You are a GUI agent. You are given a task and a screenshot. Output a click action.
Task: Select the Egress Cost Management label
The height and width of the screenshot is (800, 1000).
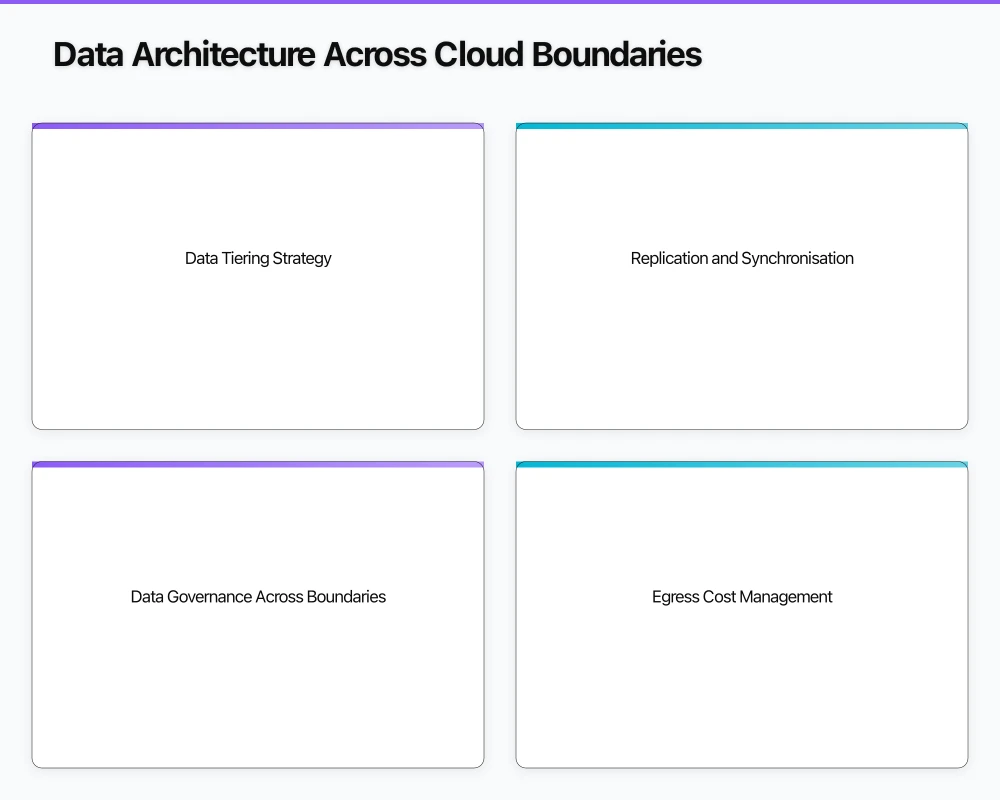tap(742, 597)
